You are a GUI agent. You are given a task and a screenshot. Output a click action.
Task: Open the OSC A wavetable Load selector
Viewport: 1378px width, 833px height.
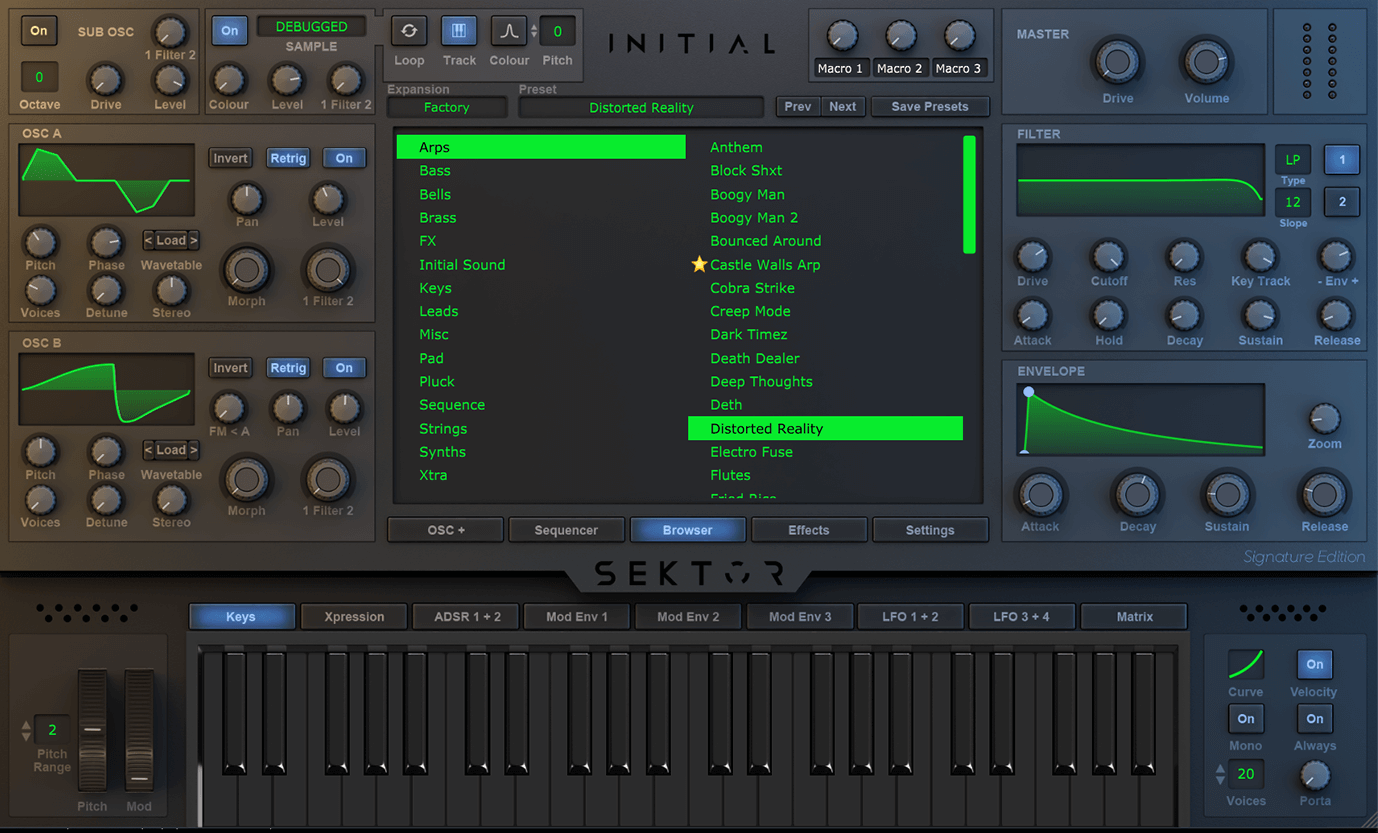170,240
